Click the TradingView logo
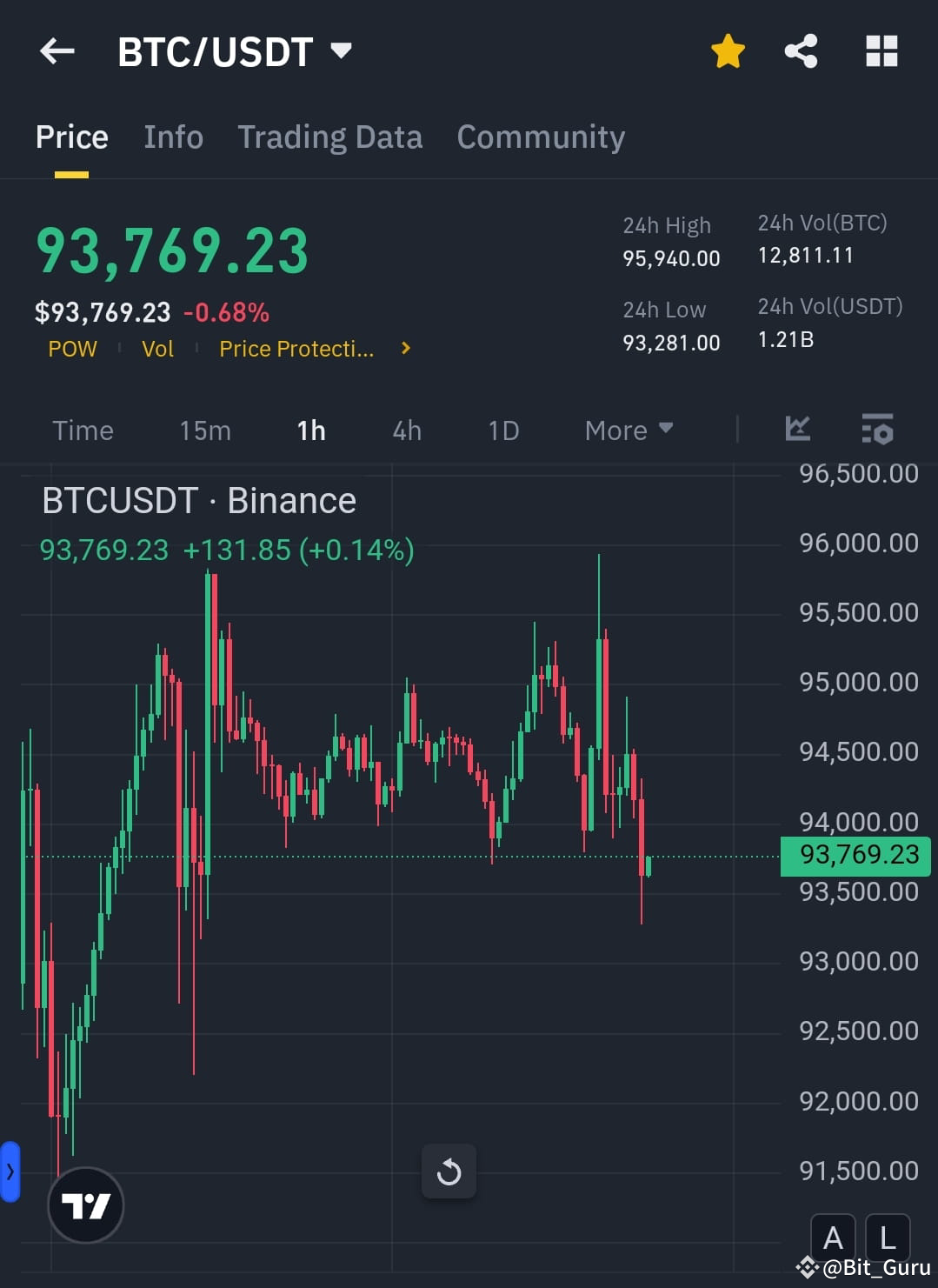The height and width of the screenshot is (1288, 938). pos(85,1205)
